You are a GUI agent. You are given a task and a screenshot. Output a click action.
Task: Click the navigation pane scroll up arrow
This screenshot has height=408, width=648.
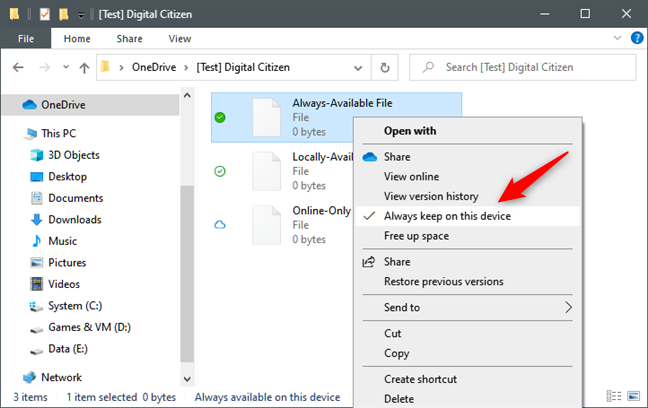[x=187, y=96]
